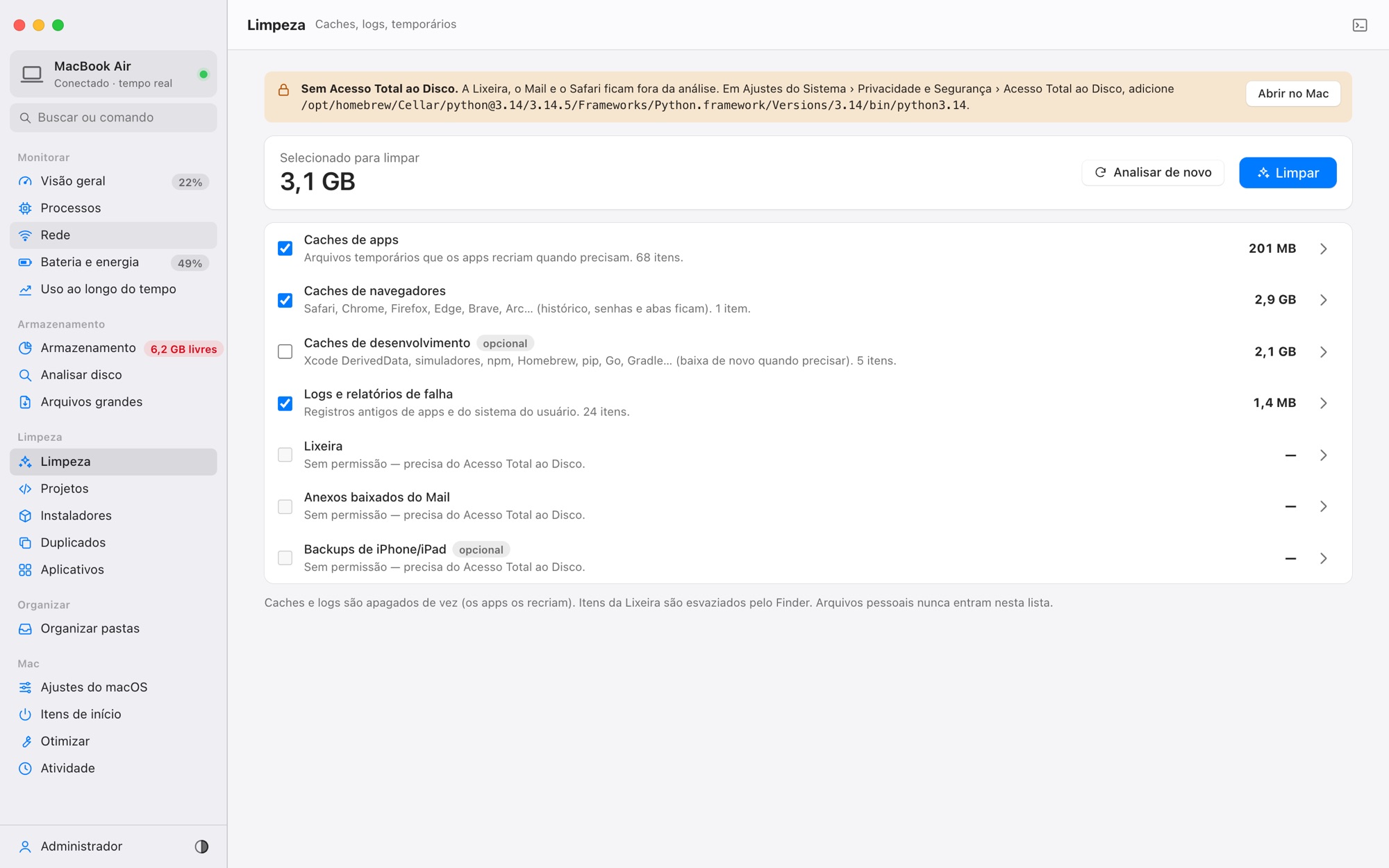The height and width of the screenshot is (868, 1389).
Task: Click the Instaladores box icon
Action: tap(25, 516)
